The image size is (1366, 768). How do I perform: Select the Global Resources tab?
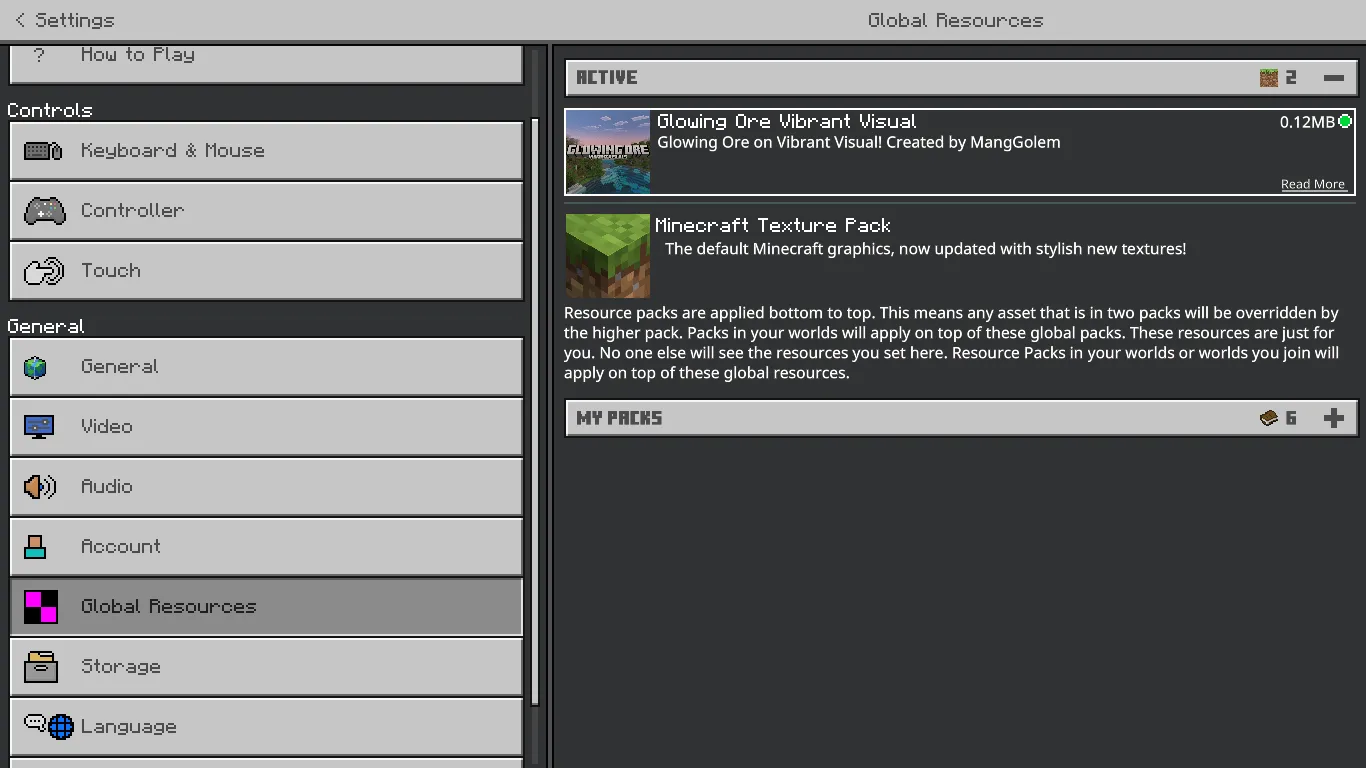pos(266,607)
